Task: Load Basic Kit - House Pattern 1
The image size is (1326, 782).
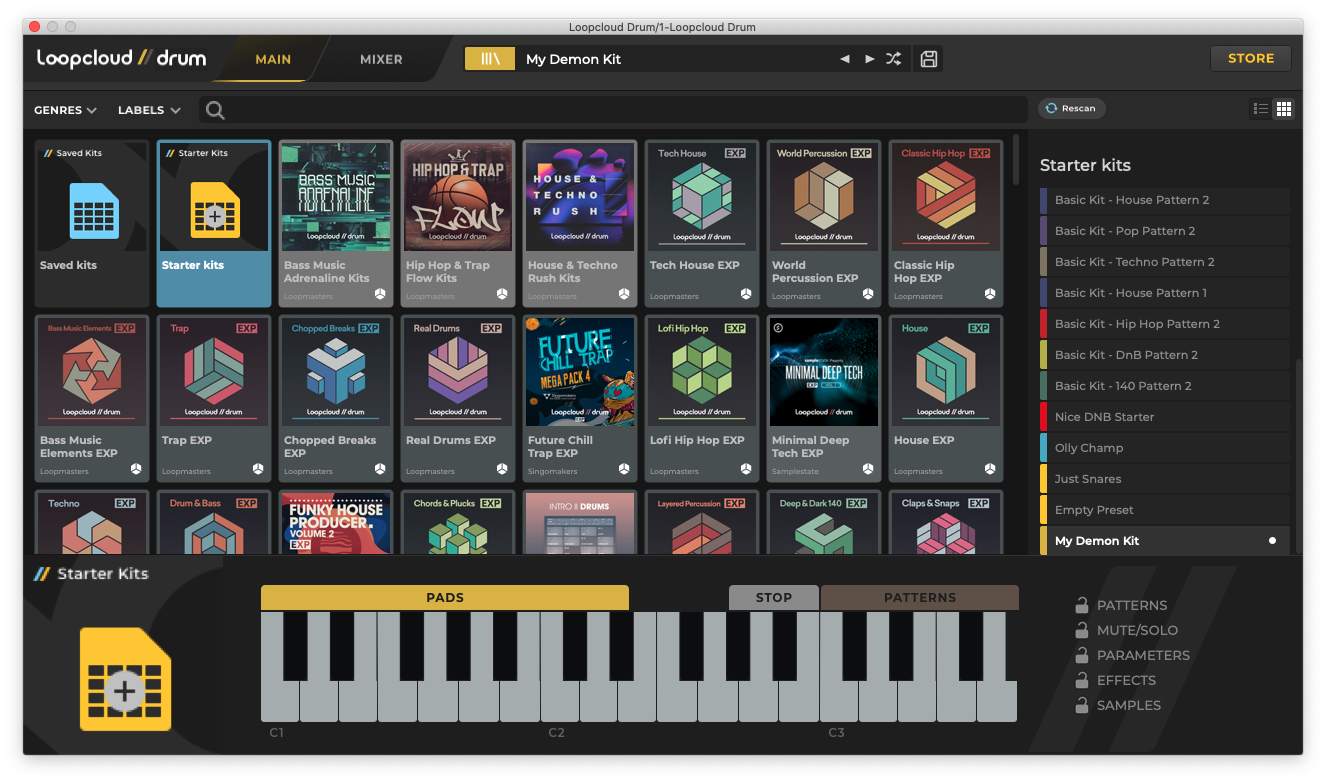Action: tap(1165, 293)
